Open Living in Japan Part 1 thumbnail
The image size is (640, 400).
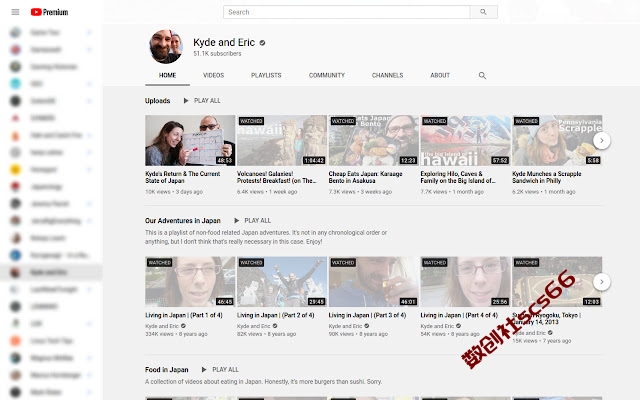click(190, 282)
